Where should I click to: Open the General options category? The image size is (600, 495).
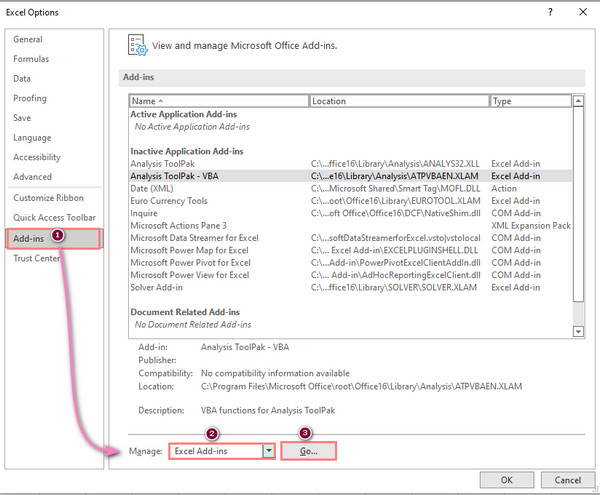click(28, 39)
